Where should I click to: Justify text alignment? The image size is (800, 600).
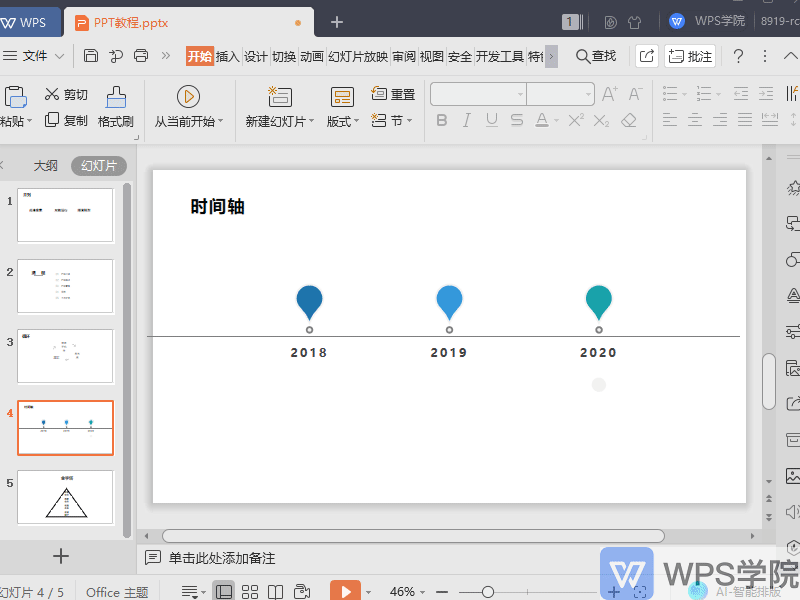(744, 120)
